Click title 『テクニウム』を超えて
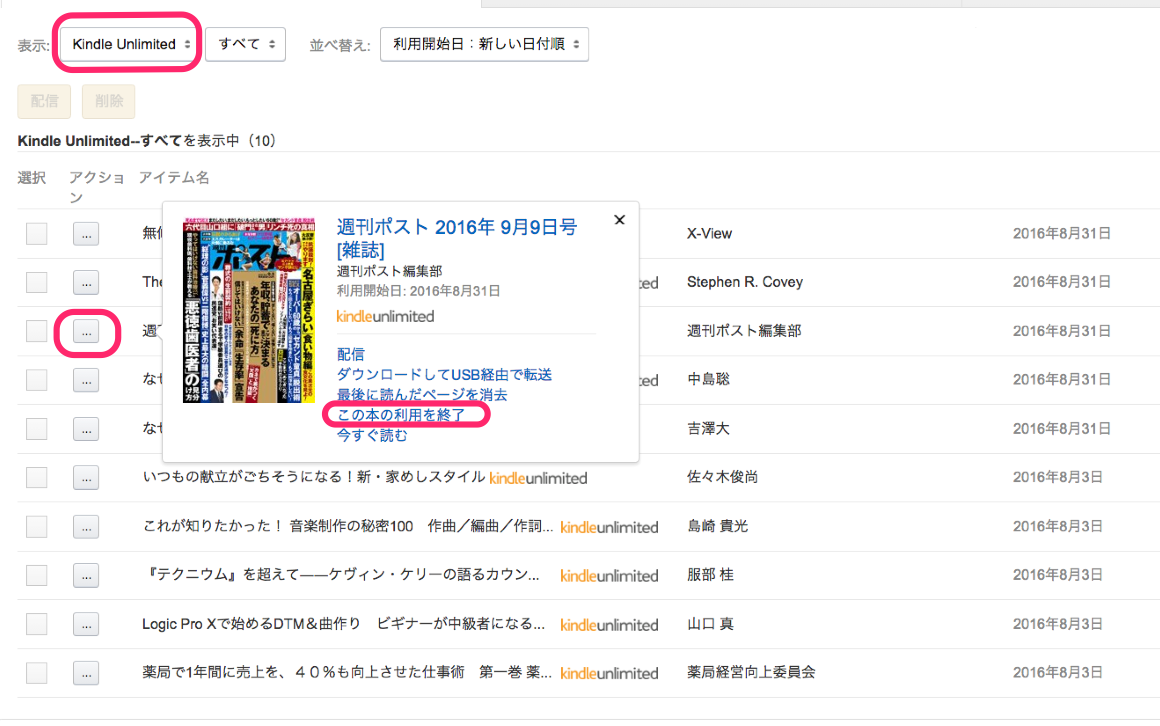Image resolution: width=1160 pixels, height=726 pixels. click(x=341, y=575)
